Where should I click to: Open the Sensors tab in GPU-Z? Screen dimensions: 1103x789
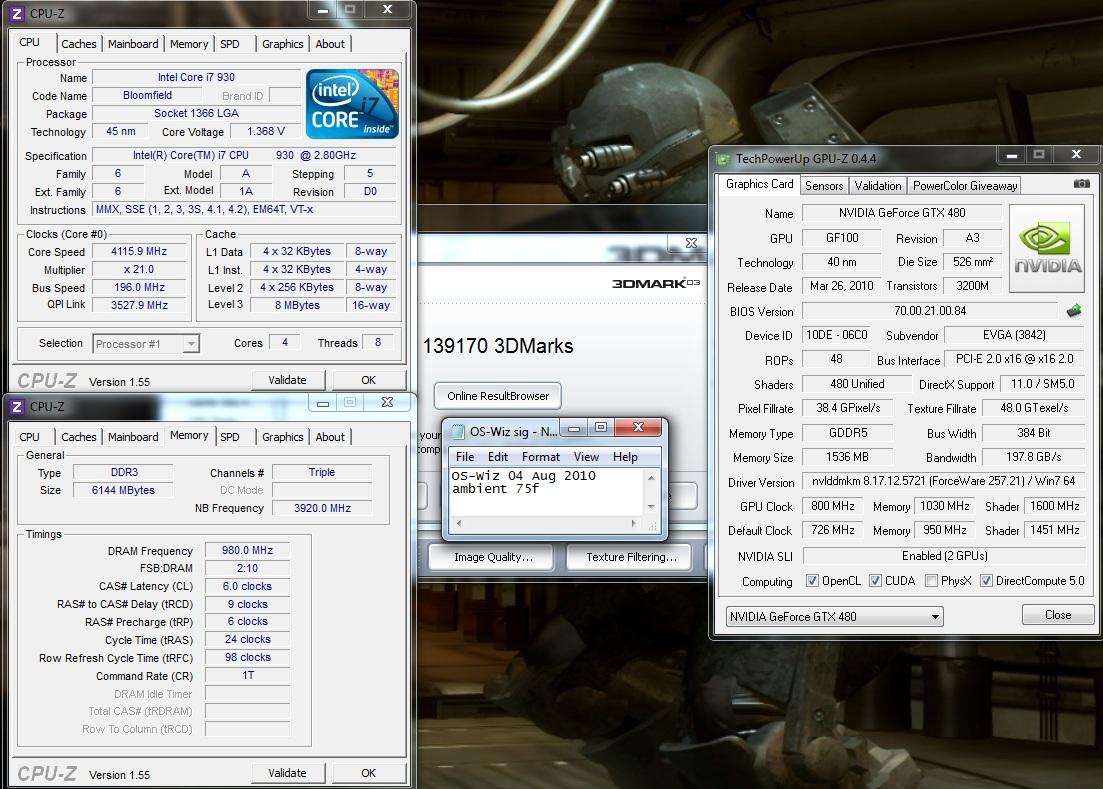(x=824, y=186)
